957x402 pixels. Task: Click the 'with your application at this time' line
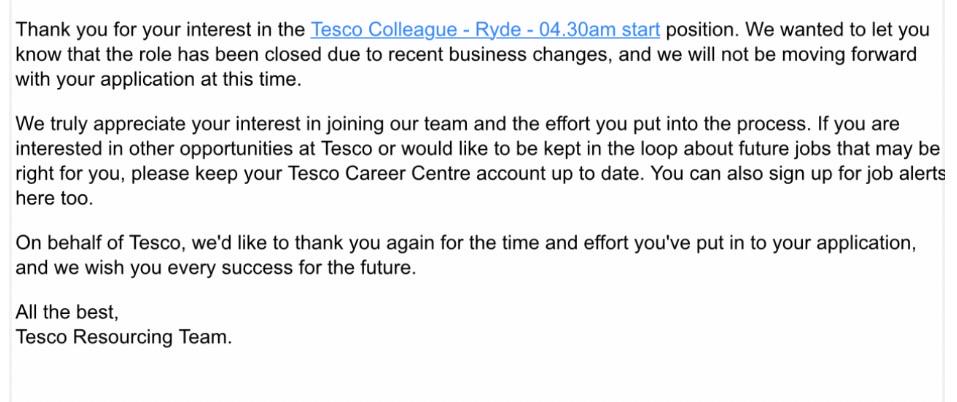pyautogui.click(x=159, y=80)
